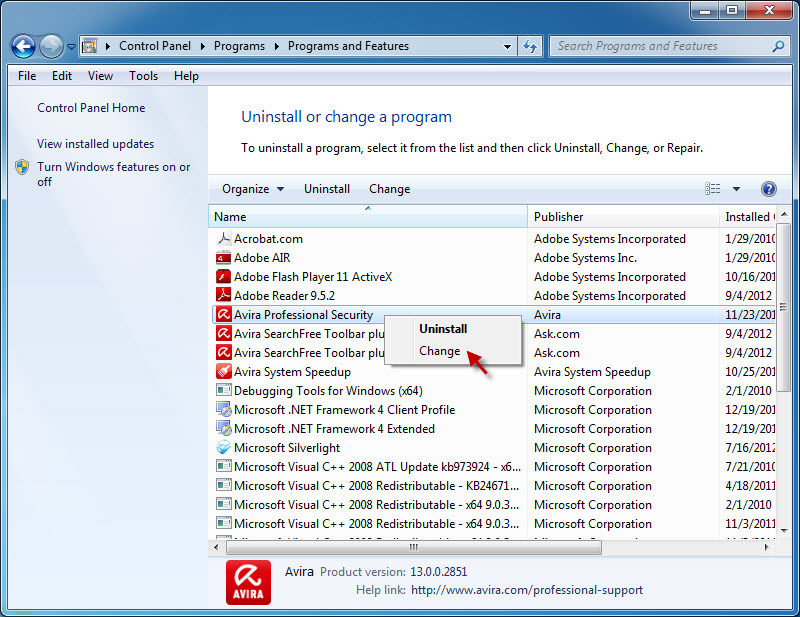Screen dimensions: 800x617
Task: Click the Control Panel icon in address bar
Action: pos(89,46)
